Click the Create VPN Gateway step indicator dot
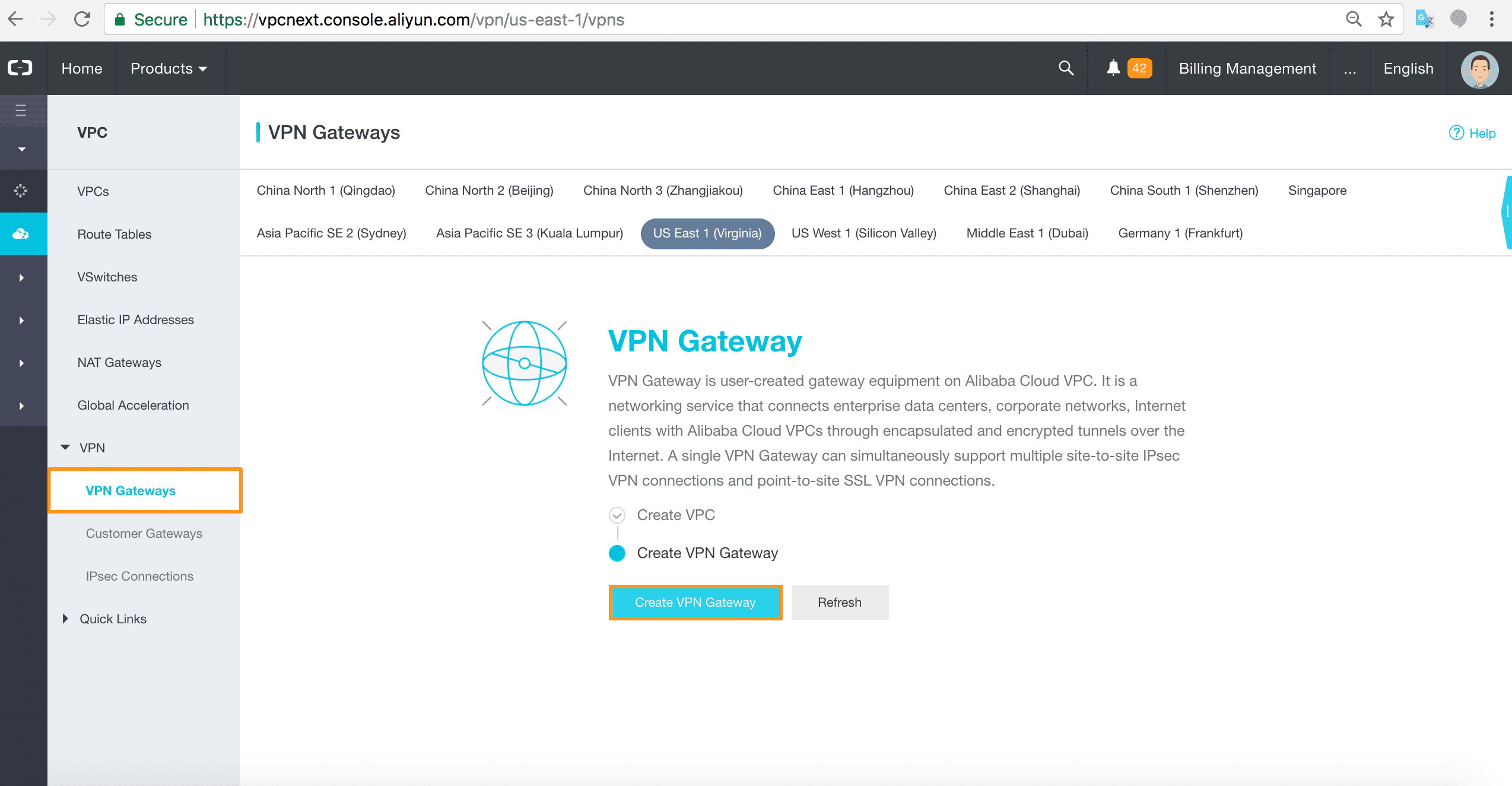This screenshot has width=1512, height=786. (x=617, y=553)
